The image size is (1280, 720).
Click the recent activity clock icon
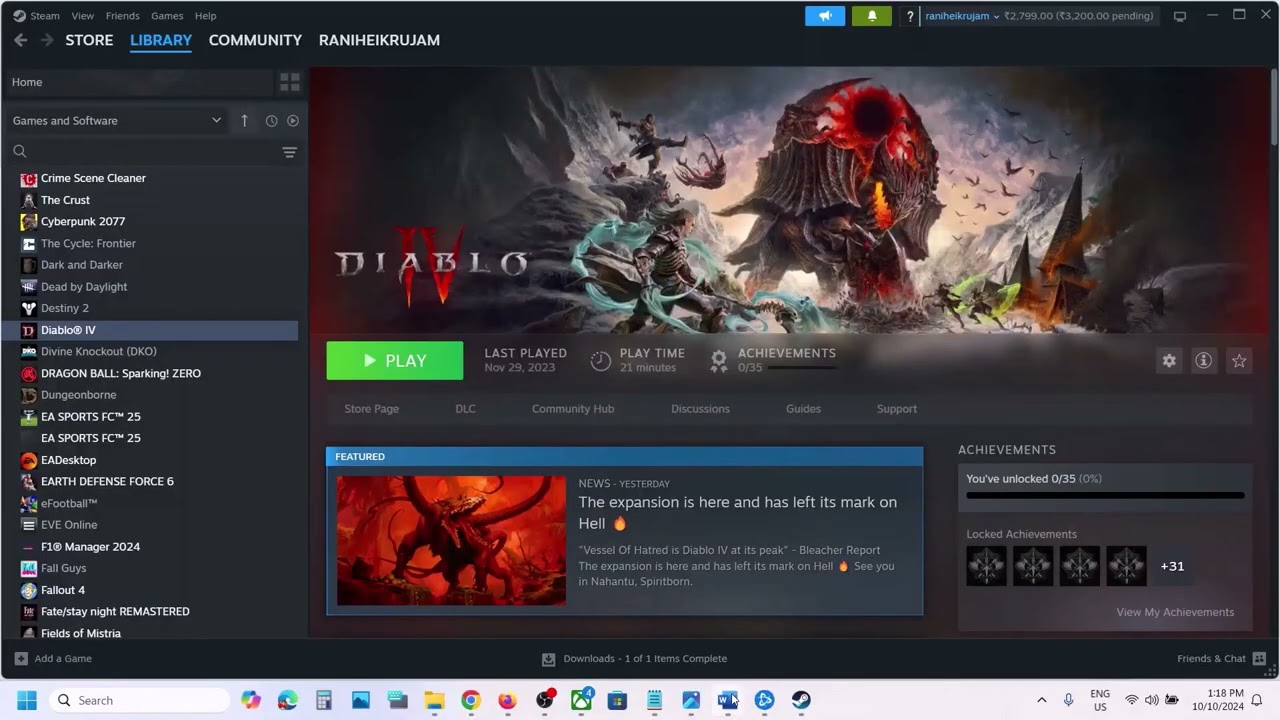click(271, 120)
